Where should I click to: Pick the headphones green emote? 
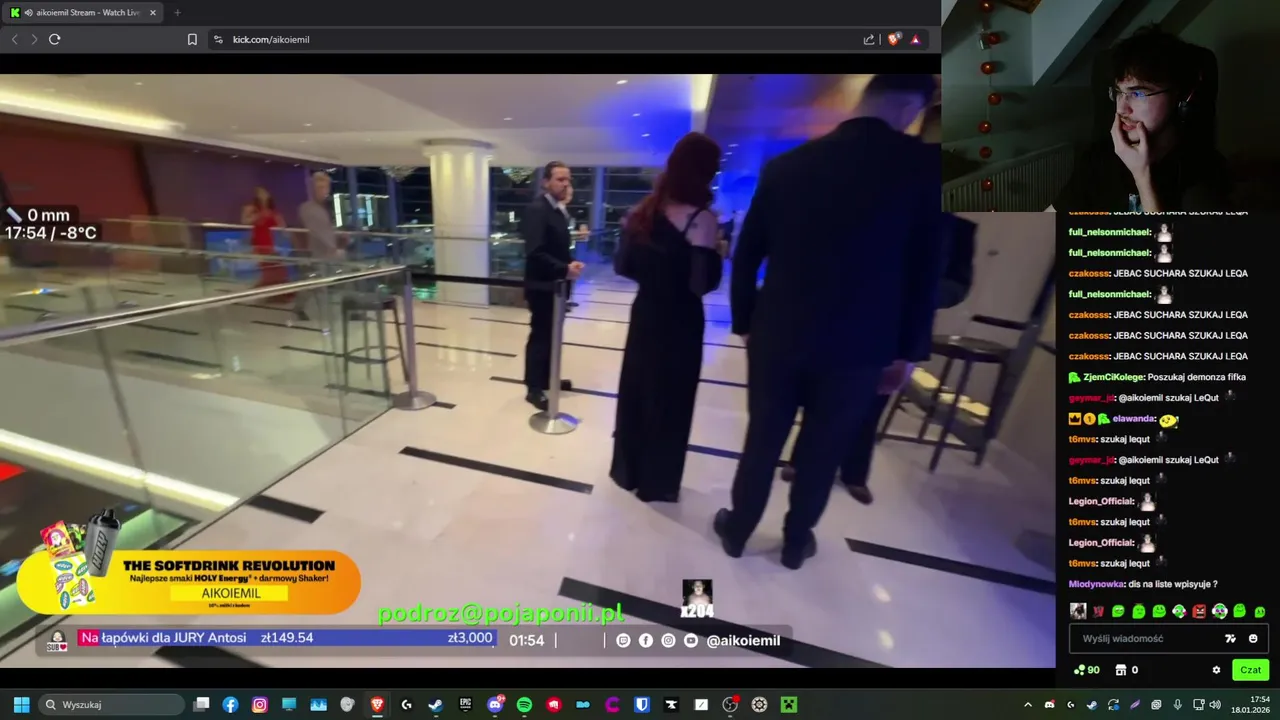pyautogui.click(x=1220, y=611)
